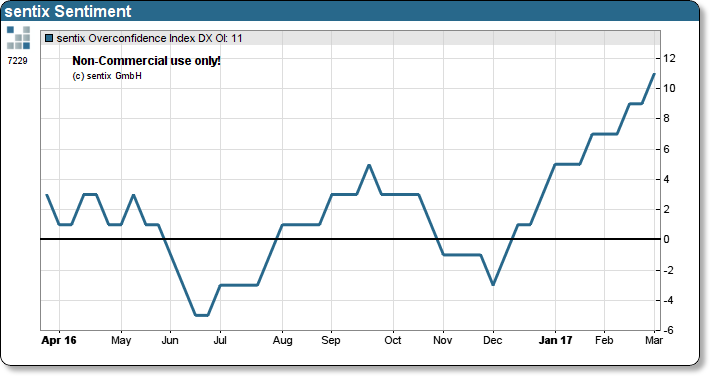Click the sentix Sentiment title header
The width and height of the screenshot is (710, 376).
tap(68, 11)
